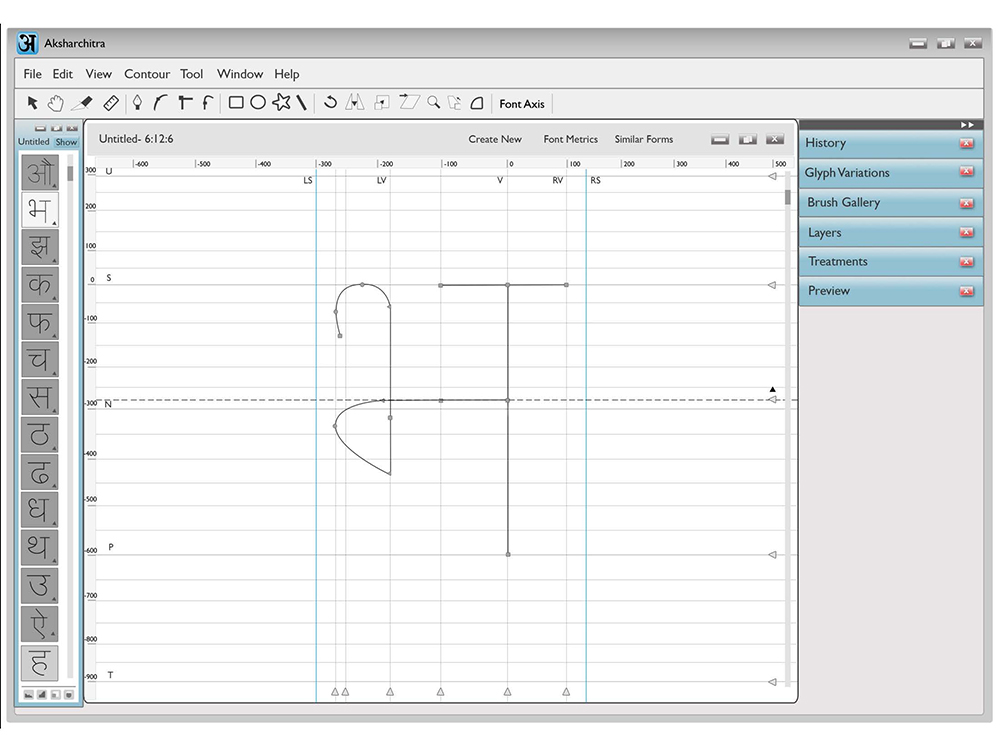Switch to Untitled tab in glyph palette

(x=33, y=142)
